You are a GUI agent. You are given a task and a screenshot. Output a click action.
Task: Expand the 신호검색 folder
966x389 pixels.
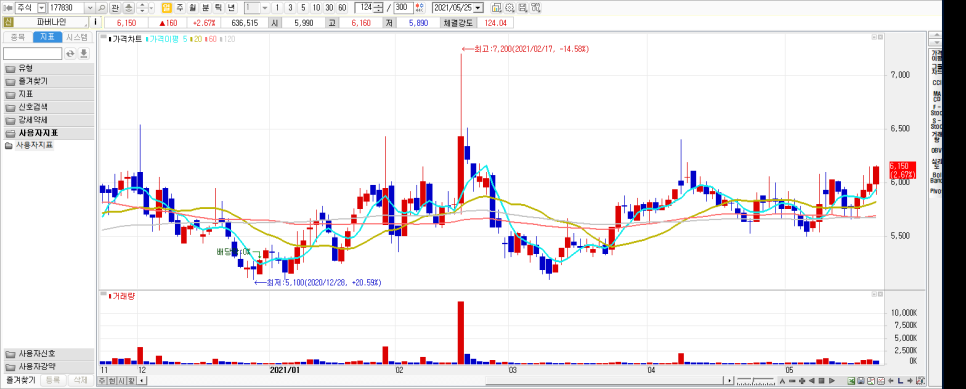click(49, 107)
